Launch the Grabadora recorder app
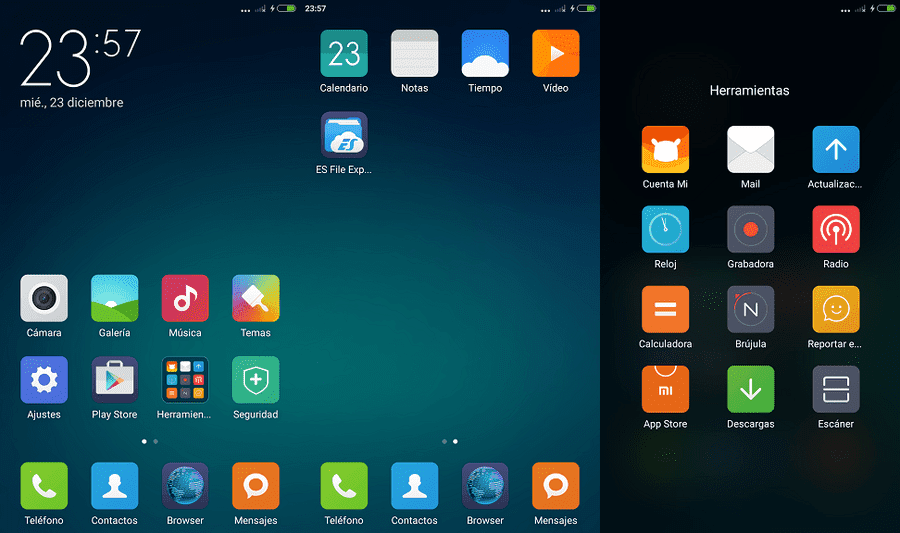900x533 pixels. pyautogui.click(x=750, y=229)
